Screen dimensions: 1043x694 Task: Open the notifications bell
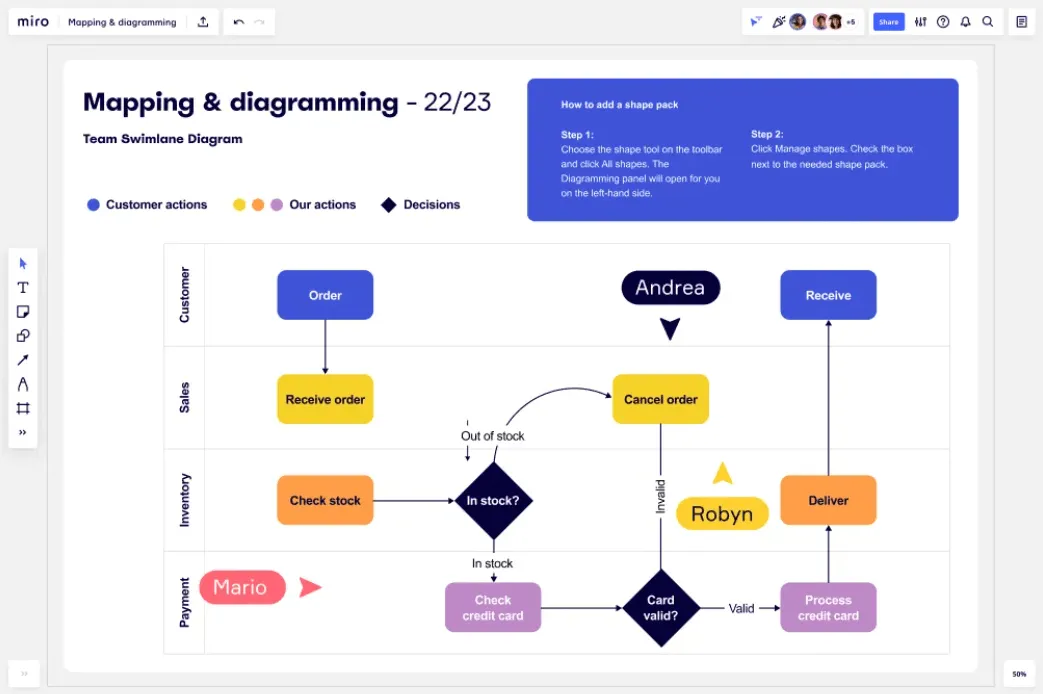(965, 22)
